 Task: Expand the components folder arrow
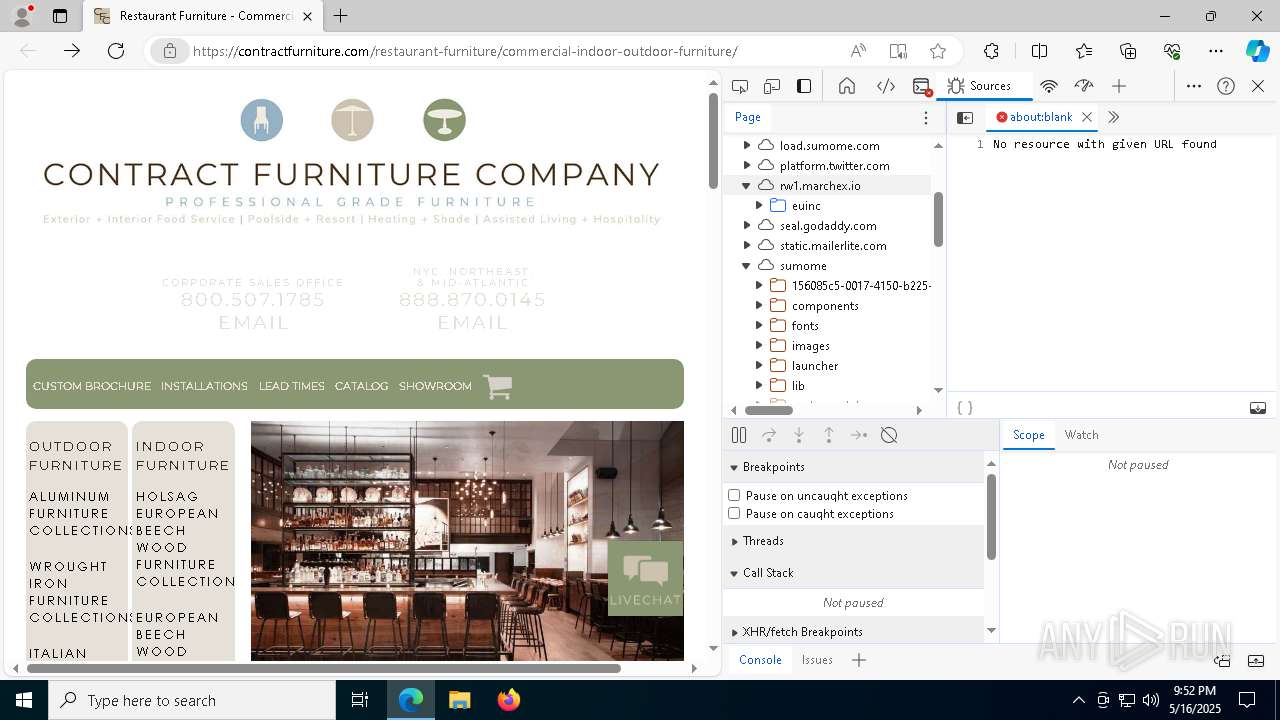tap(759, 306)
